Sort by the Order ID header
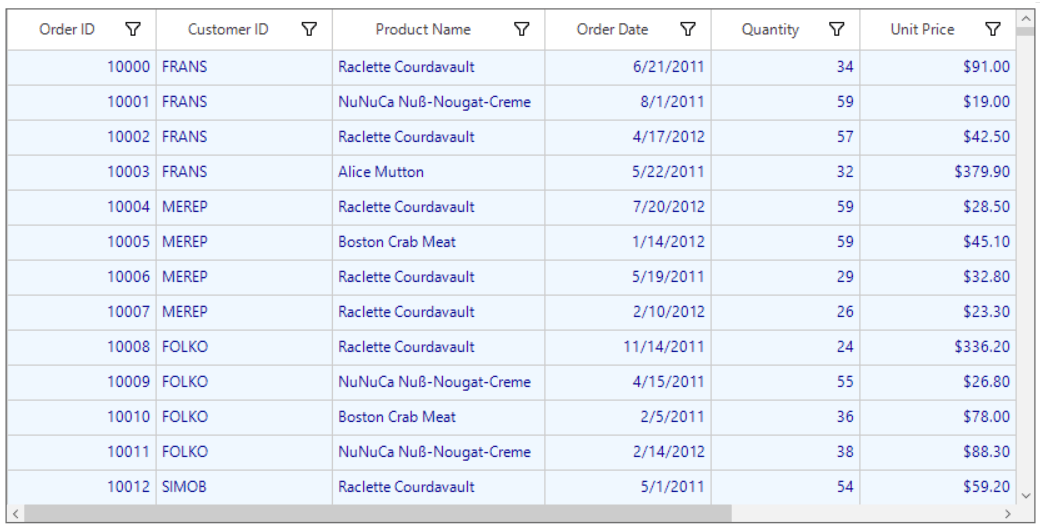This screenshot has width=1040, height=530. (67, 29)
